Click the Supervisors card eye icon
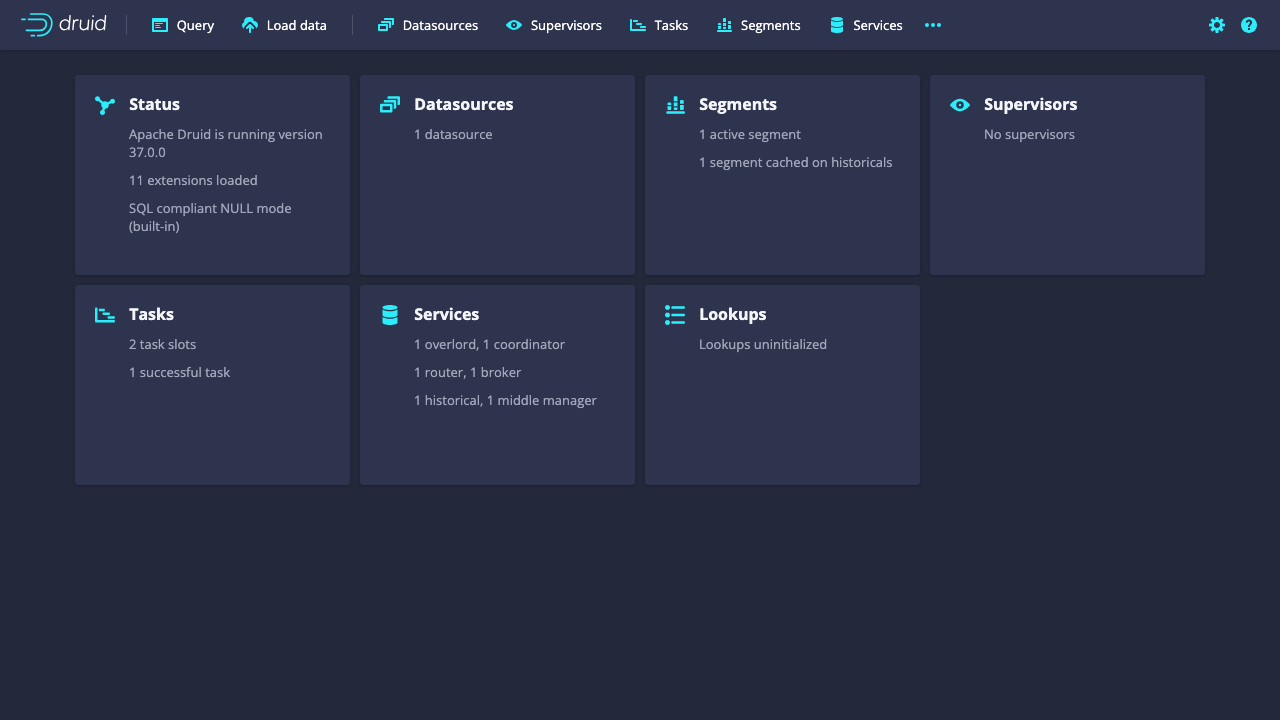Image resolution: width=1280 pixels, height=720 pixels. point(960,105)
